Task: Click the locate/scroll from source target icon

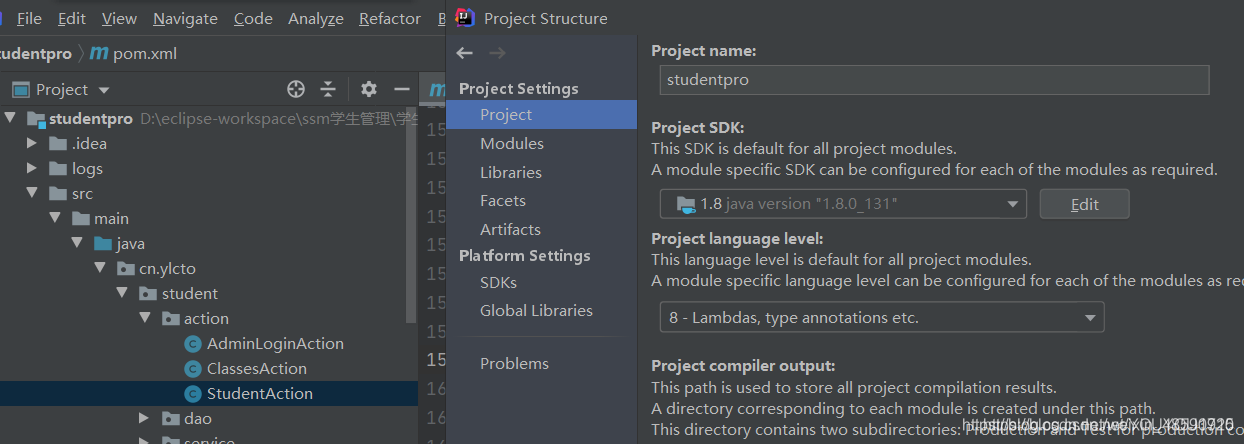Action: tap(295, 89)
